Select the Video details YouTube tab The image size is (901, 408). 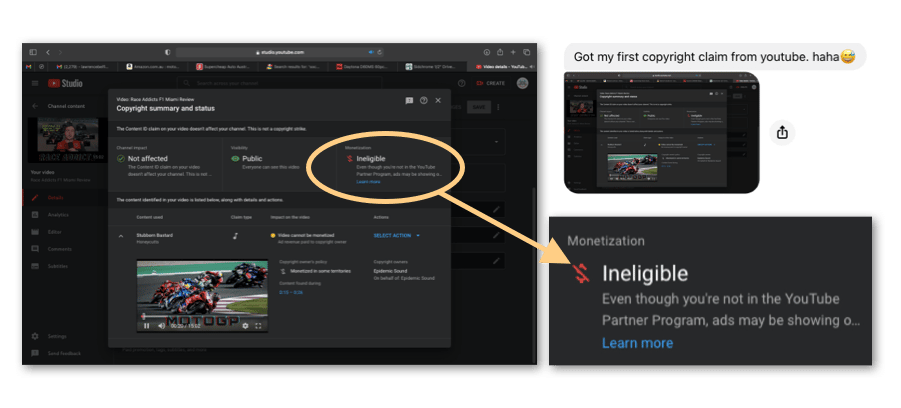pyautogui.click(x=503, y=67)
